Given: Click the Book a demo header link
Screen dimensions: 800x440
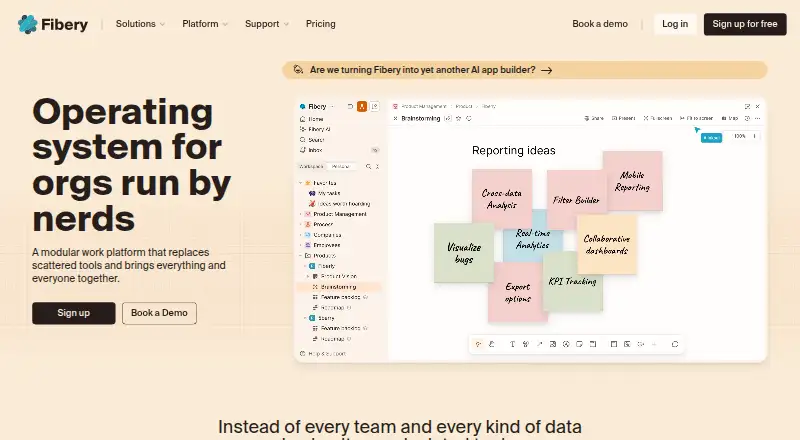Looking at the screenshot, I should pyautogui.click(x=600, y=24).
